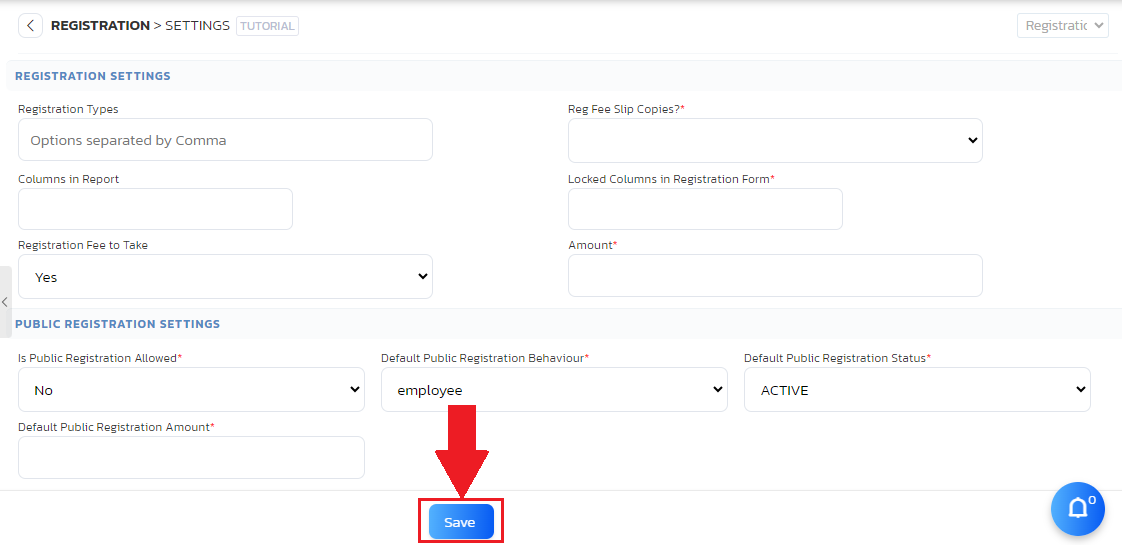
Task: Click the back arrow button
Action: [x=30, y=26]
